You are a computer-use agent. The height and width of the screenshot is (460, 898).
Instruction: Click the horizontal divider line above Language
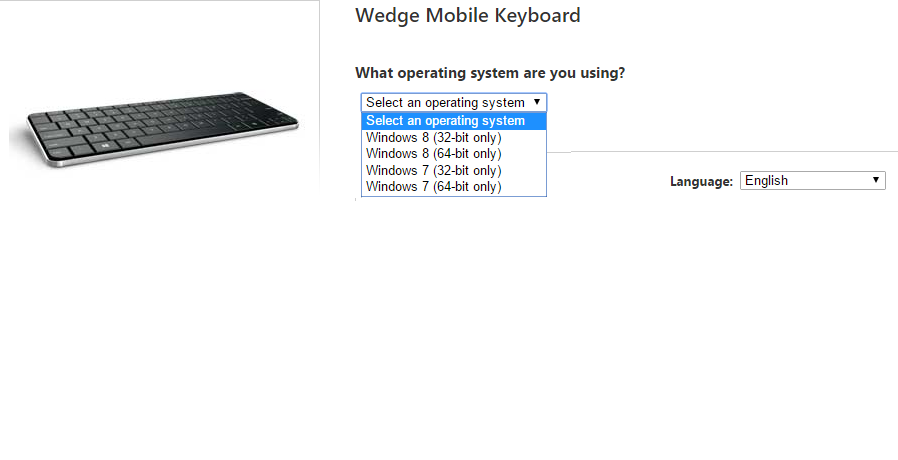point(734,152)
